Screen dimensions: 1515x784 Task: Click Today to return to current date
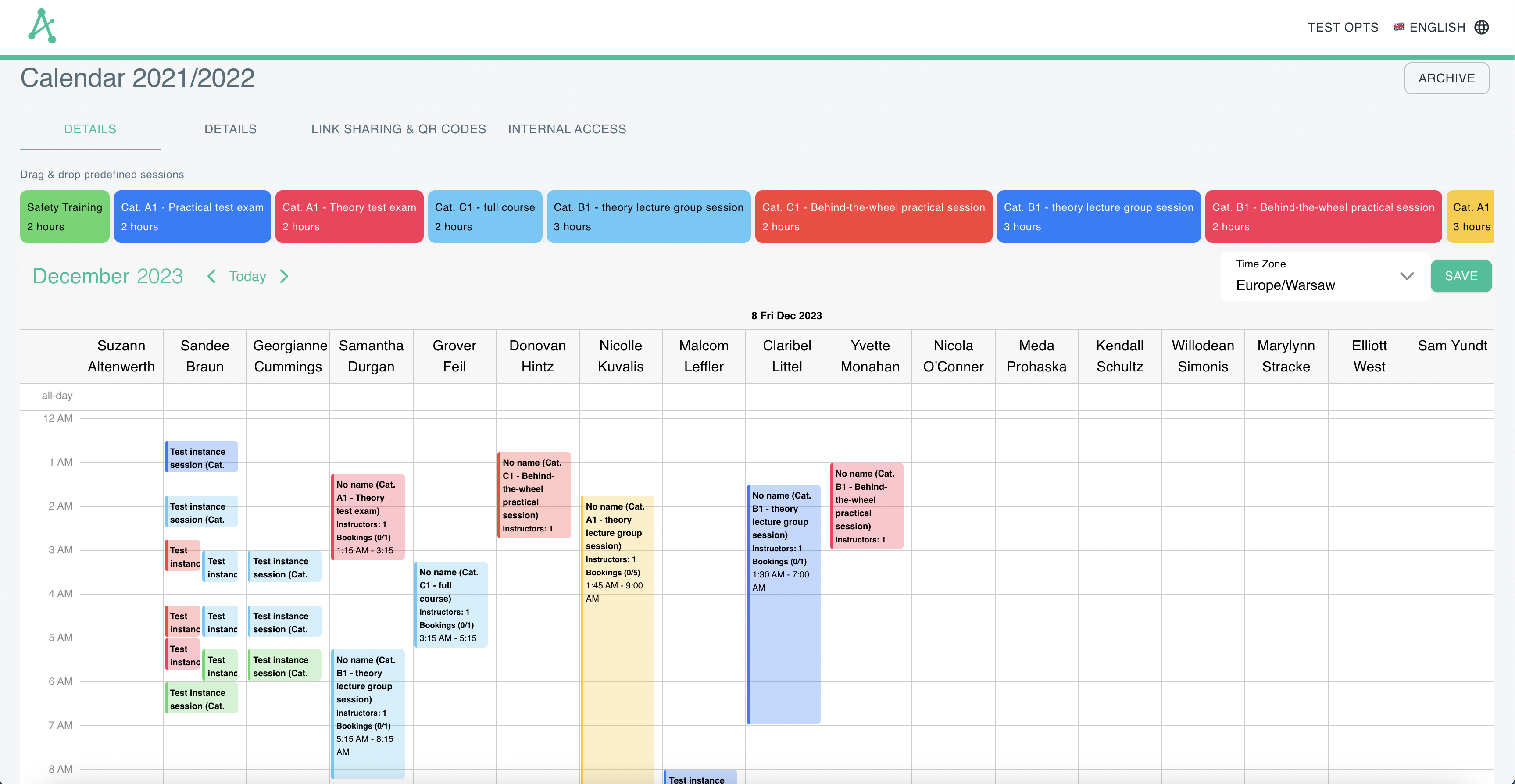(247, 276)
